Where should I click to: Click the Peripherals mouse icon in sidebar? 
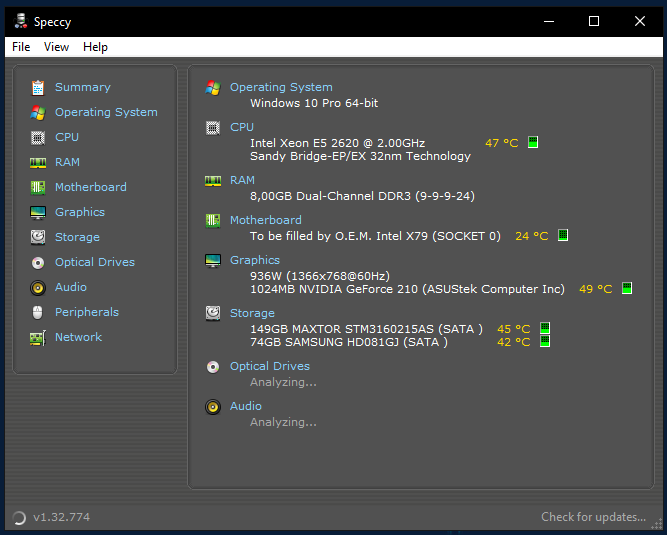pos(38,313)
